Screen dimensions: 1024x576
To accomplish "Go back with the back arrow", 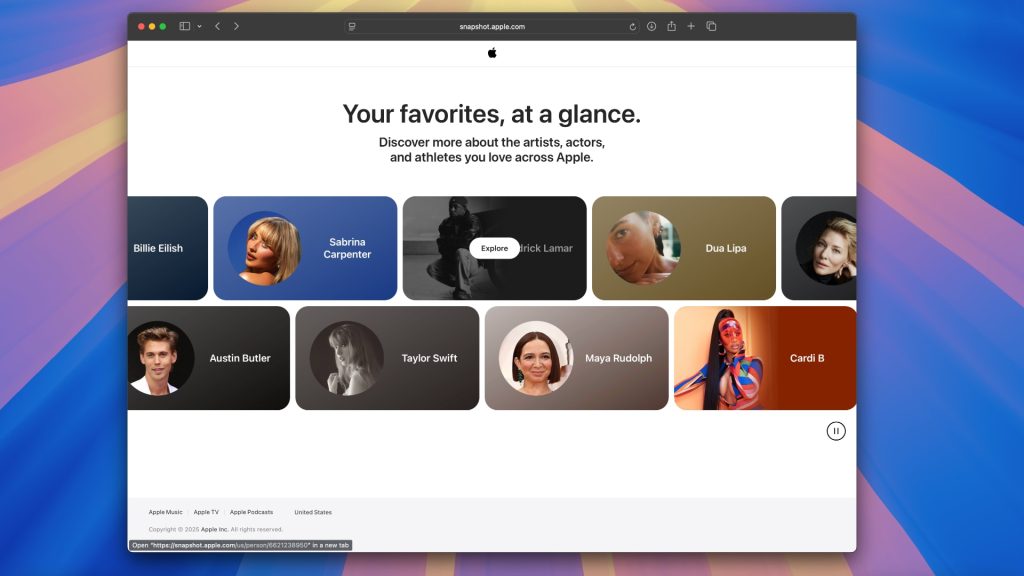I will [x=217, y=26].
